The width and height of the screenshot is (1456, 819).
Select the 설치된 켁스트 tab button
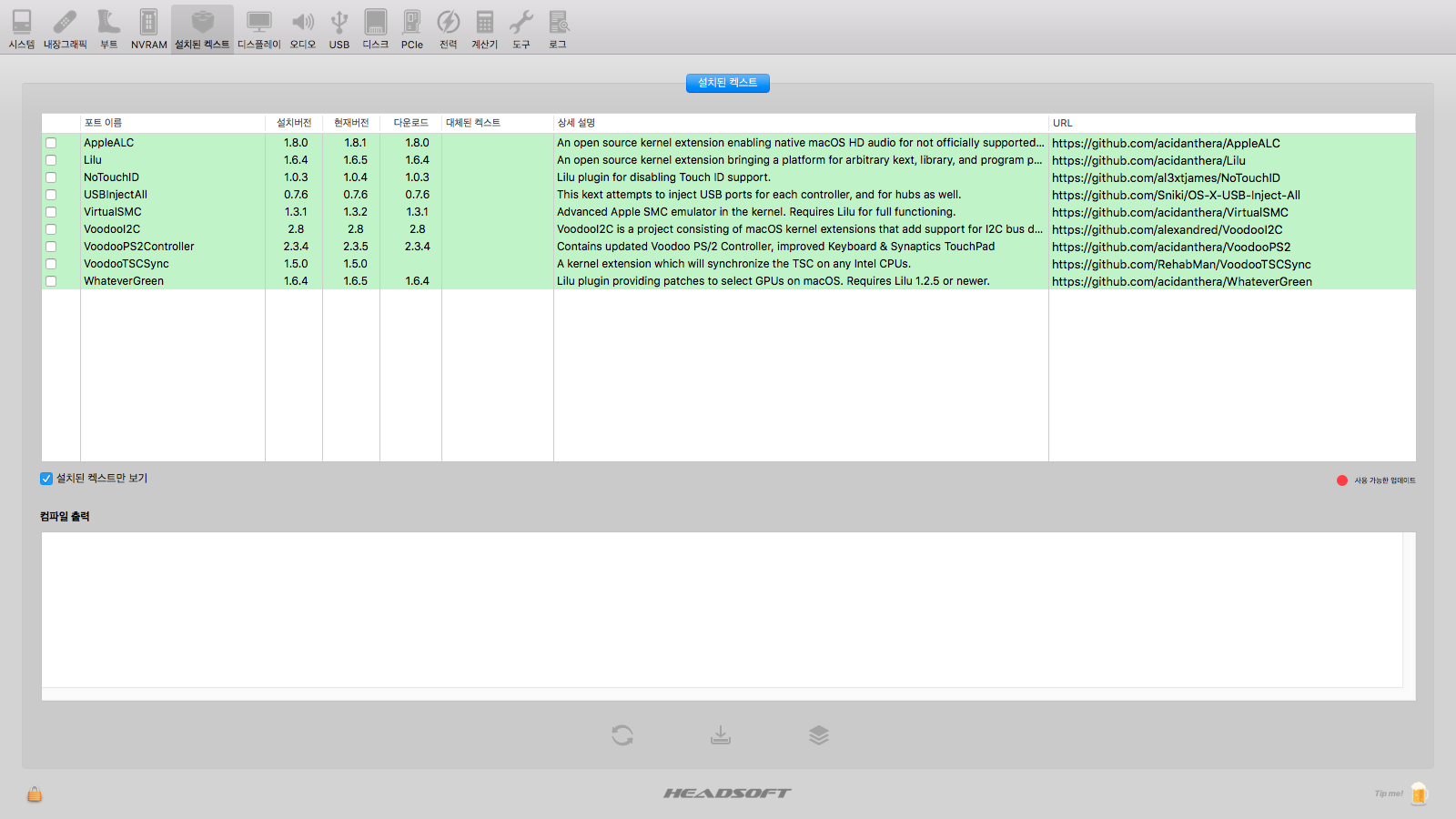click(728, 83)
